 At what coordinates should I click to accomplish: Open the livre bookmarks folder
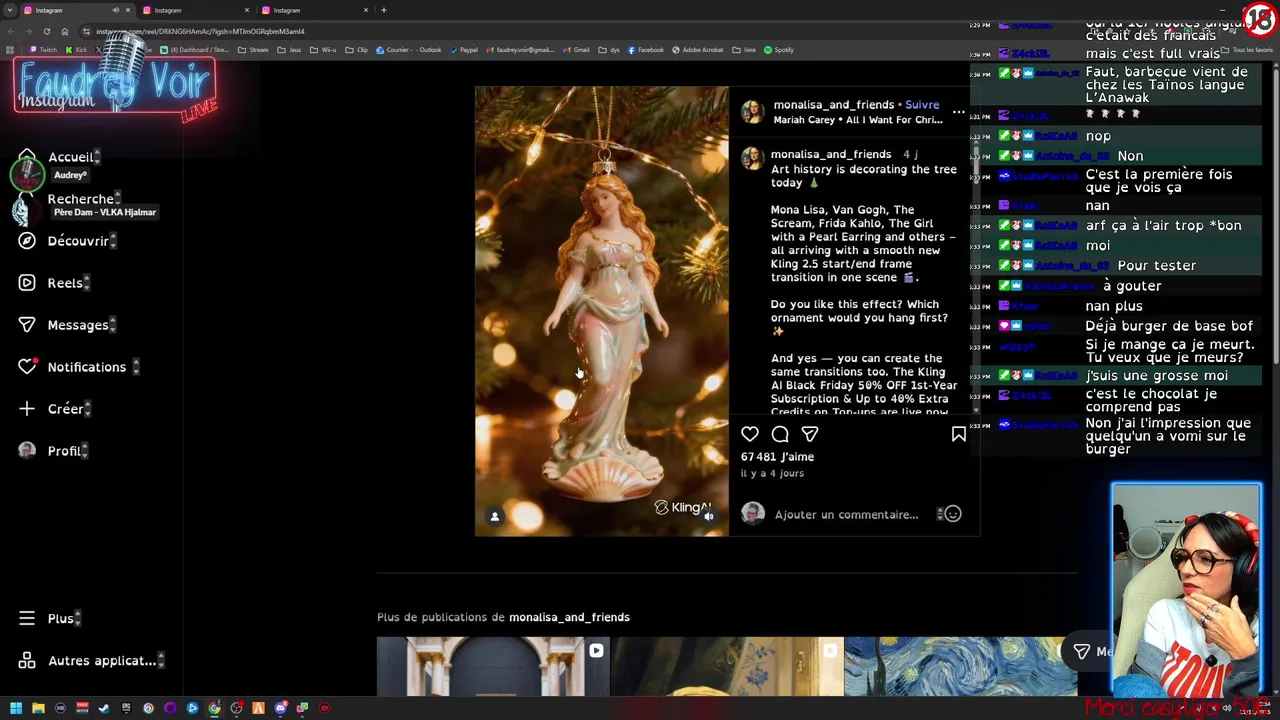(744, 50)
